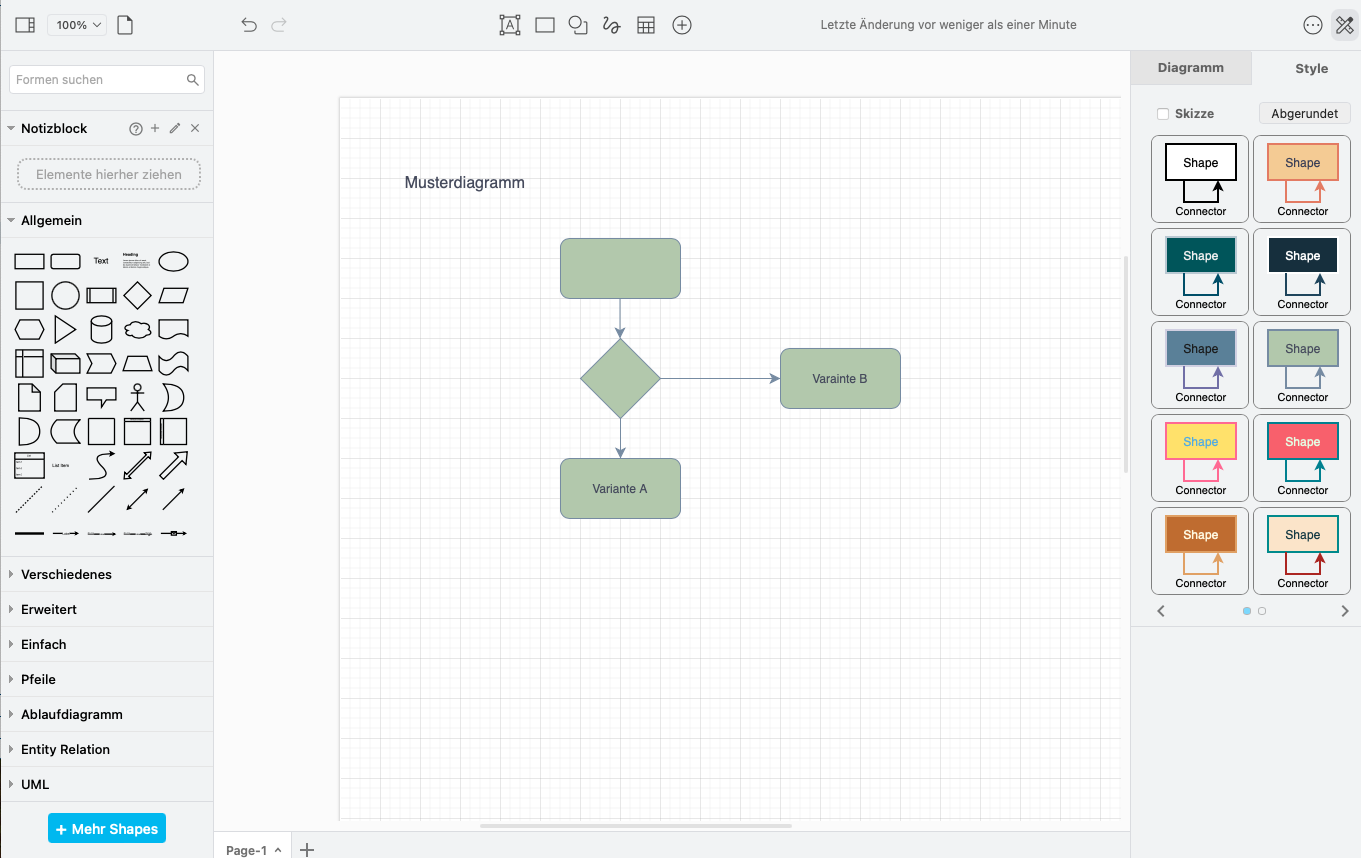Enable the Skizze checkbox
This screenshot has width=1361, height=858.
click(1163, 114)
